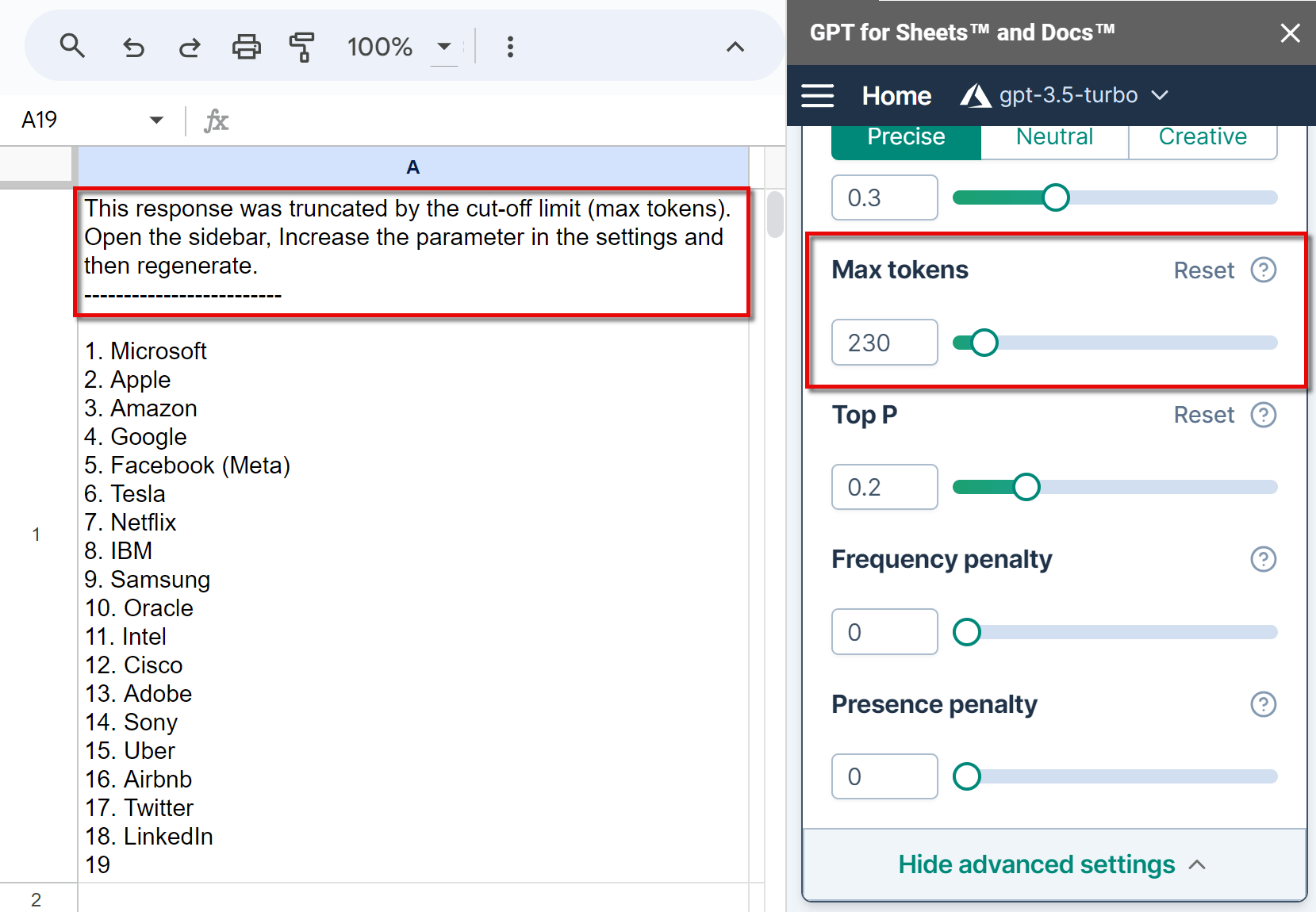Open help icon for Max tokens
1316x912 pixels.
(x=1263, y=270)
